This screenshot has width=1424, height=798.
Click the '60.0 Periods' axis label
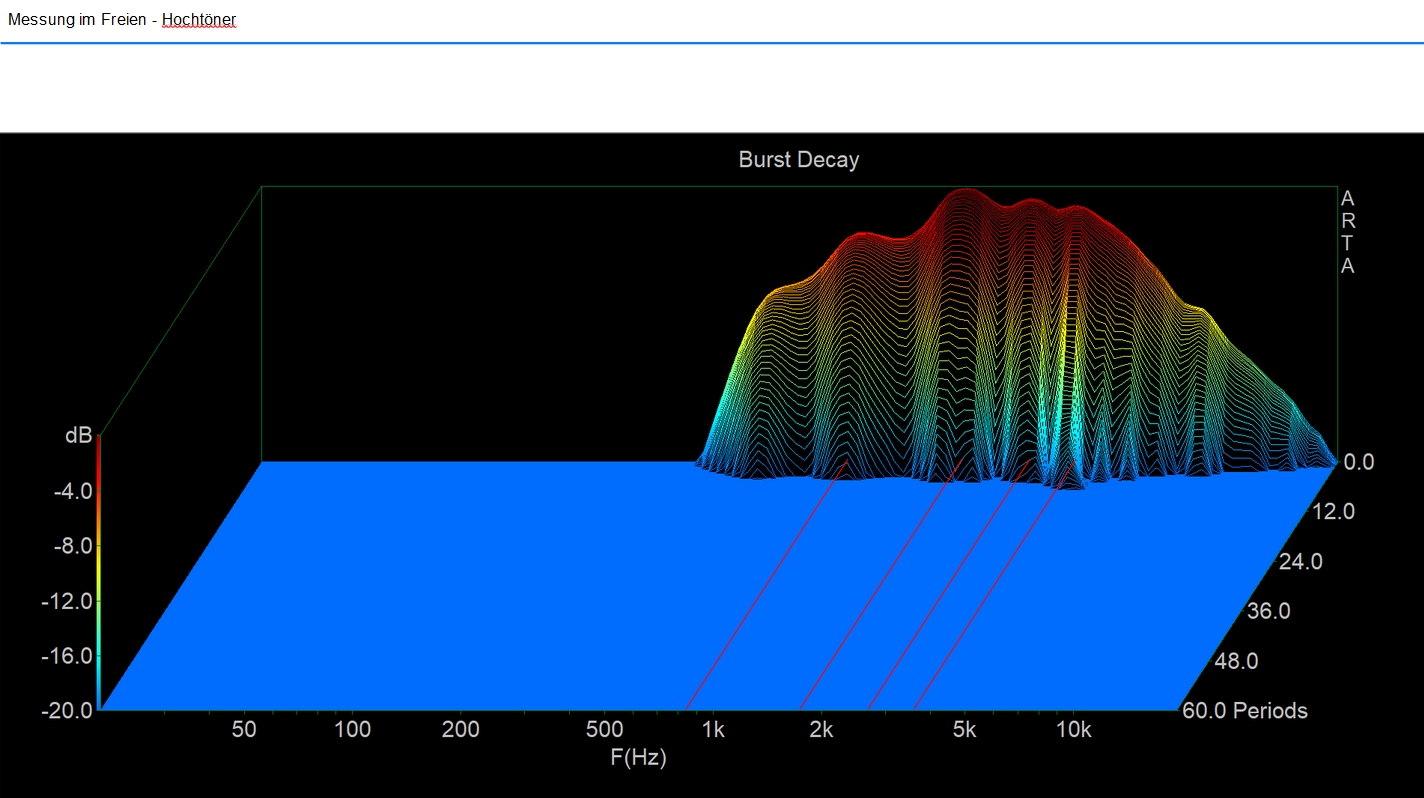pyautogui.click(x=1244, y=711)
